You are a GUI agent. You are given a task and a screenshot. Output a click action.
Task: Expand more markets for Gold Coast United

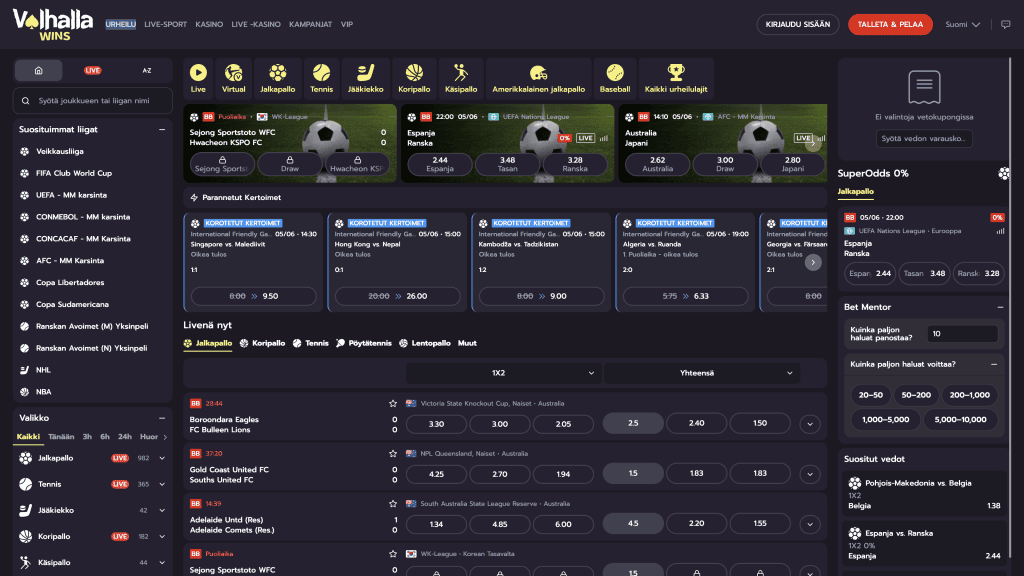810,474
